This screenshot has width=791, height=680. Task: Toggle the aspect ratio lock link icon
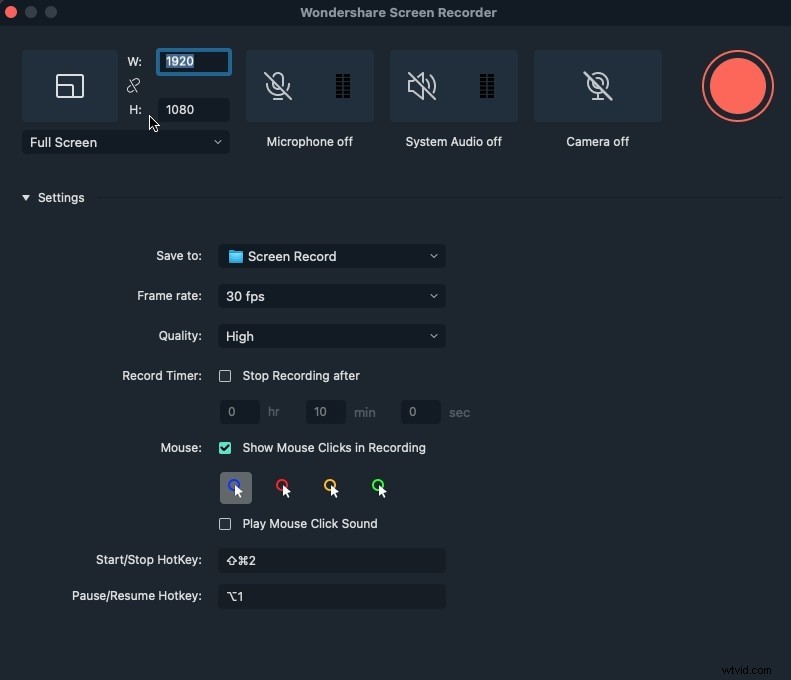(134, 86)
